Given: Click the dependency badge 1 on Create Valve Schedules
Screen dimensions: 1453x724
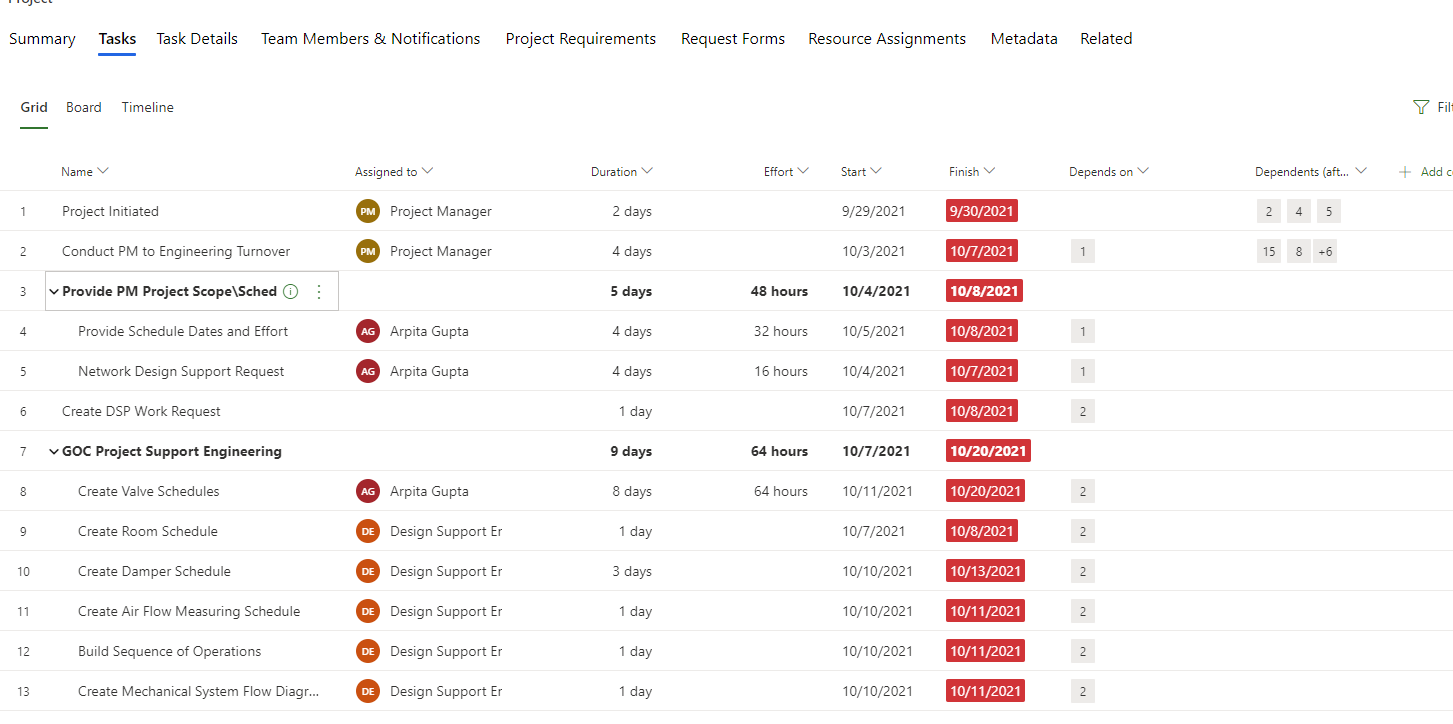Looking at the screenshot, I should coord(1082,491).
